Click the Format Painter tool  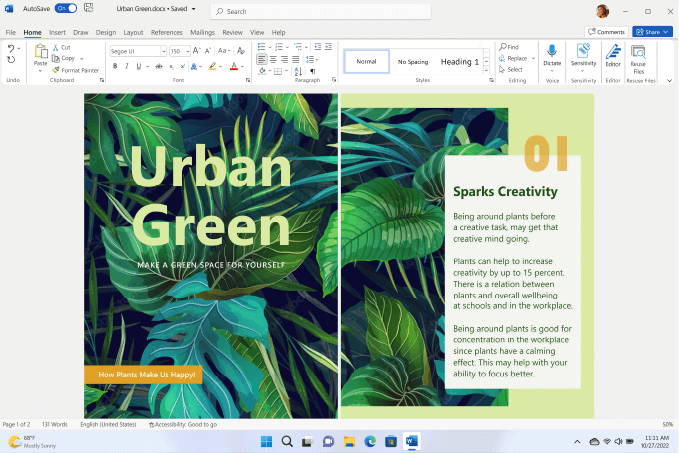pyautogui.click(x=76, y=70)
